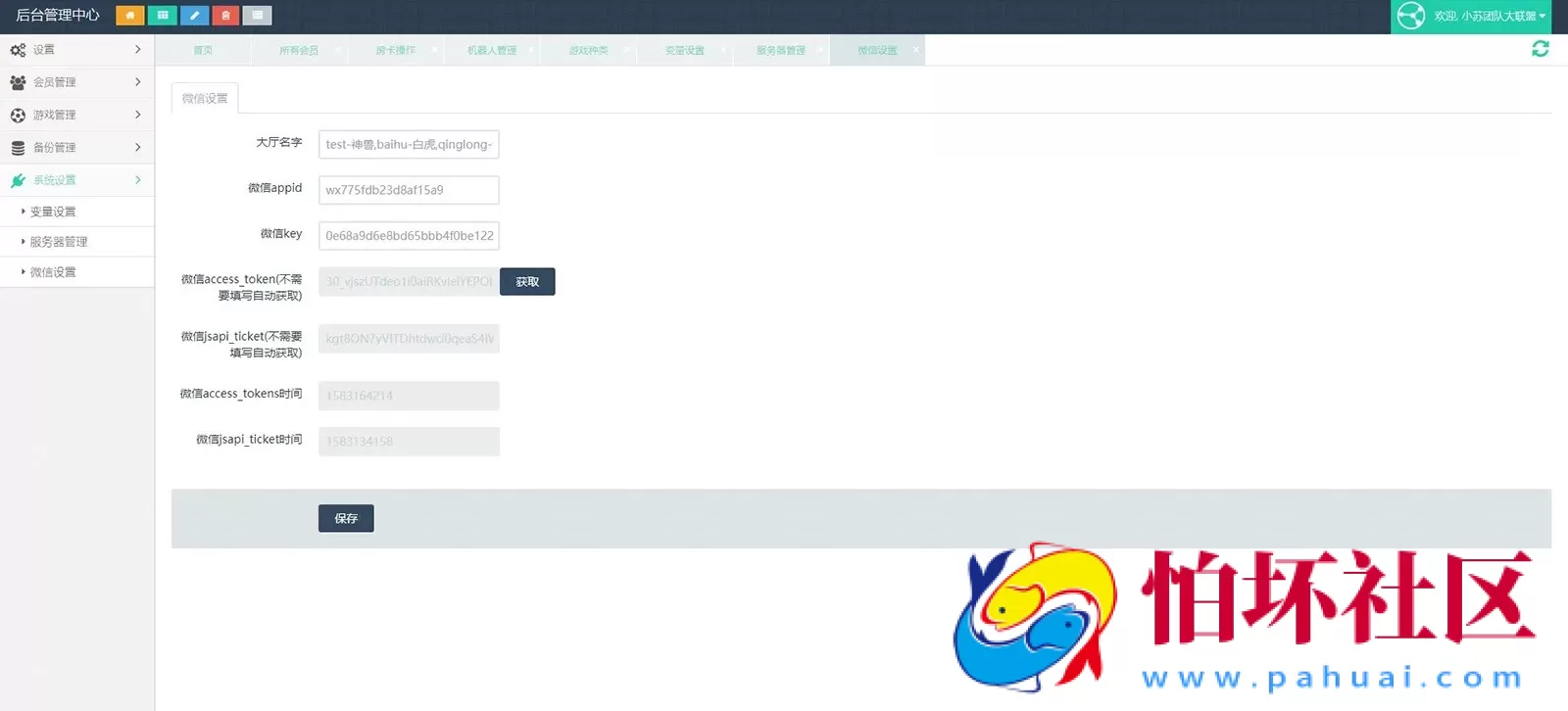Screen dimensions: 1568x711
Task: Click the share icon beside welcome text
Action: pyautogui.click(x=1410, y=17)
